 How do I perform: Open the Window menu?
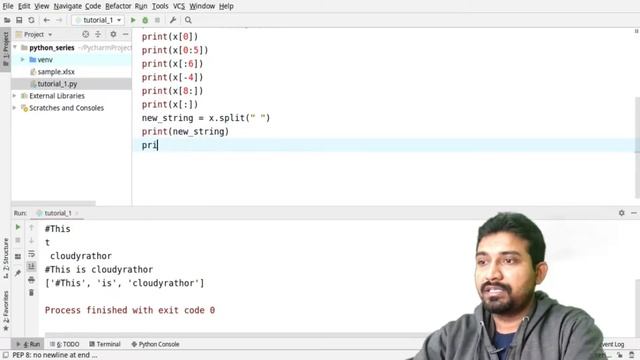(202, 6)
